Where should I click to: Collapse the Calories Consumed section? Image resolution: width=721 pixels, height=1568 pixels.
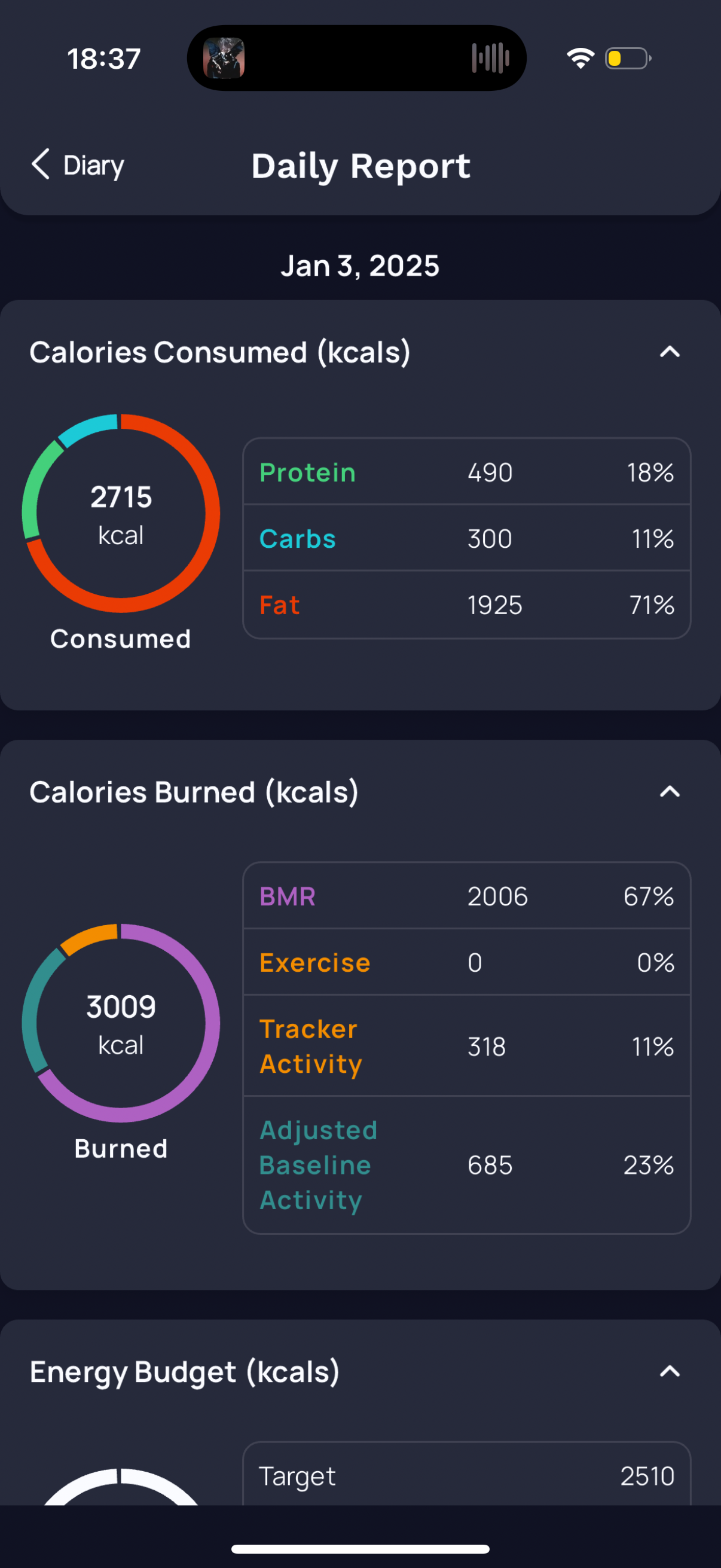[670, 352]
